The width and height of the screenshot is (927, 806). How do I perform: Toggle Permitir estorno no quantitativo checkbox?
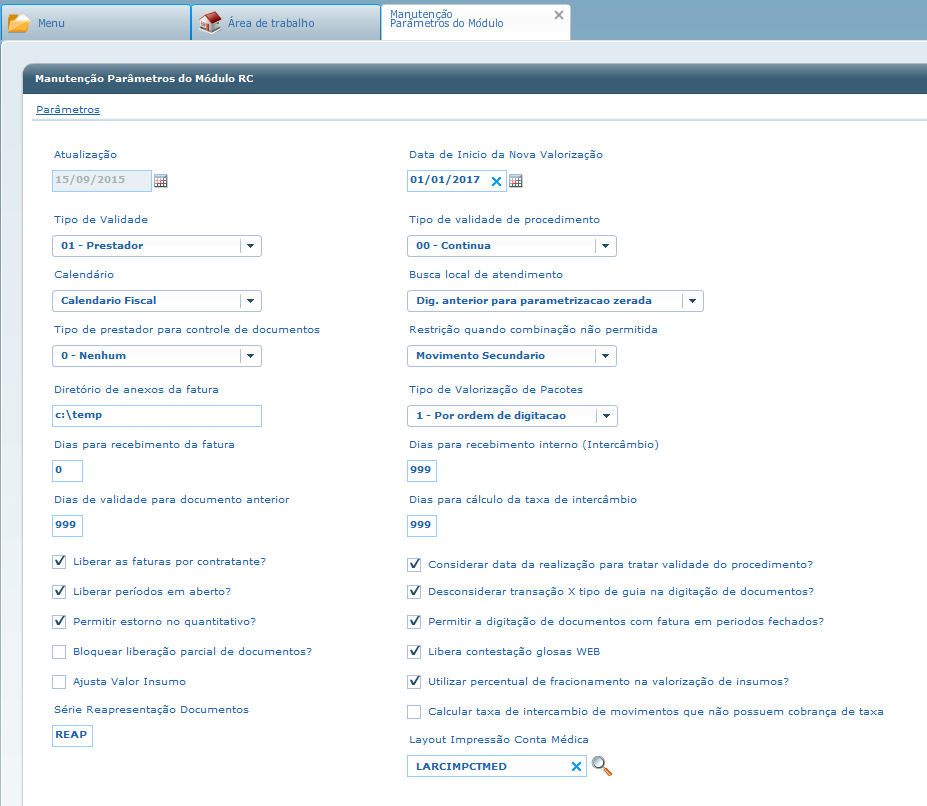59,622
